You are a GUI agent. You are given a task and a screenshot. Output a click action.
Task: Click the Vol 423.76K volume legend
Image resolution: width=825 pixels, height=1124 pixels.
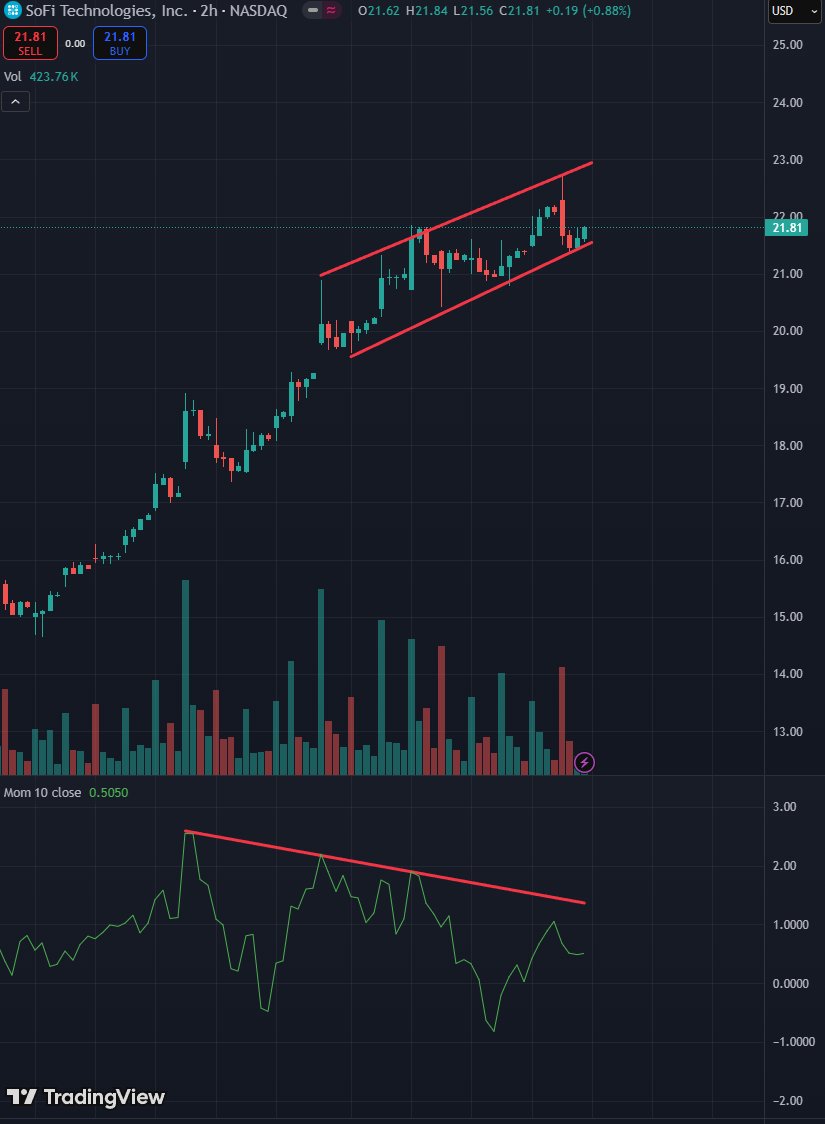pos(41,77)
